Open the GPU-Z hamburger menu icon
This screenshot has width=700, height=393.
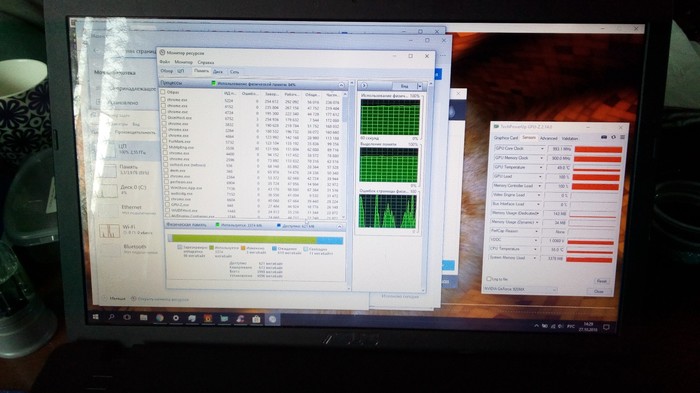[622, 137]
